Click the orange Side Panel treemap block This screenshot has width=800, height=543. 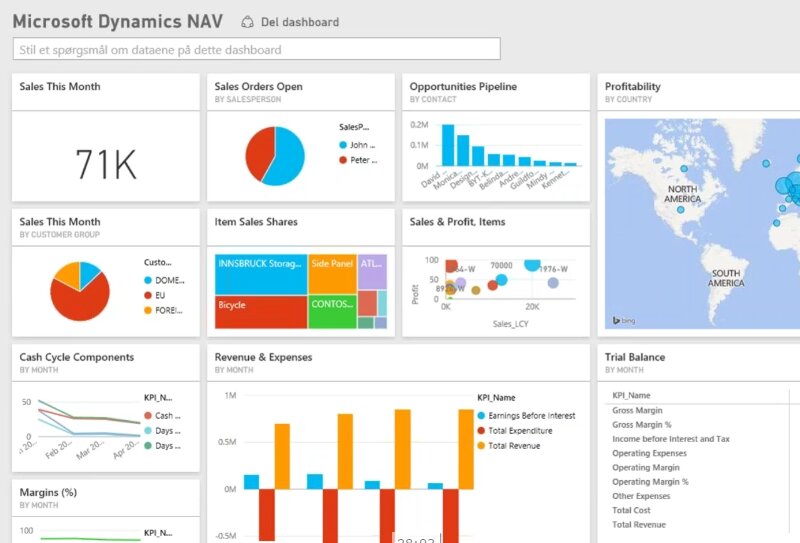click(331, 270)
